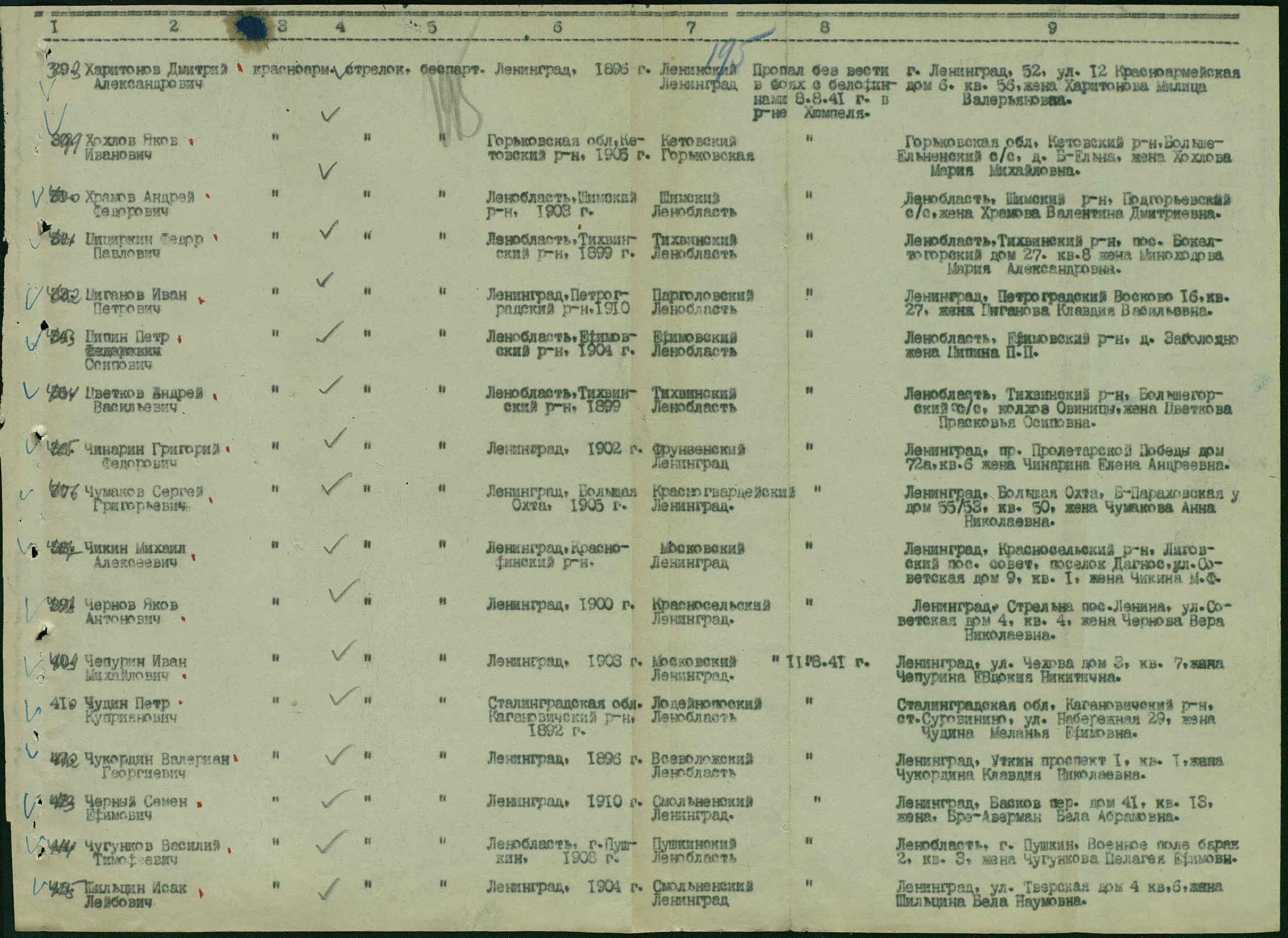Image resolution: width=1288 pixels, height=938 pixels.
Task: Select Ленинский Ленинград in Харитонов's row
Action: pyautogui.click(x=699, y=77)
